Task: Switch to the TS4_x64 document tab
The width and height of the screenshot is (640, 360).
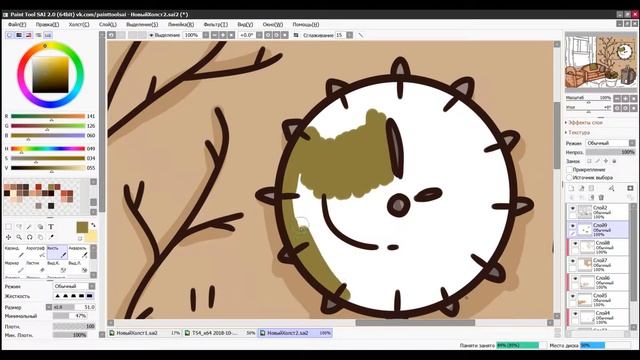Action: (220, 333)
